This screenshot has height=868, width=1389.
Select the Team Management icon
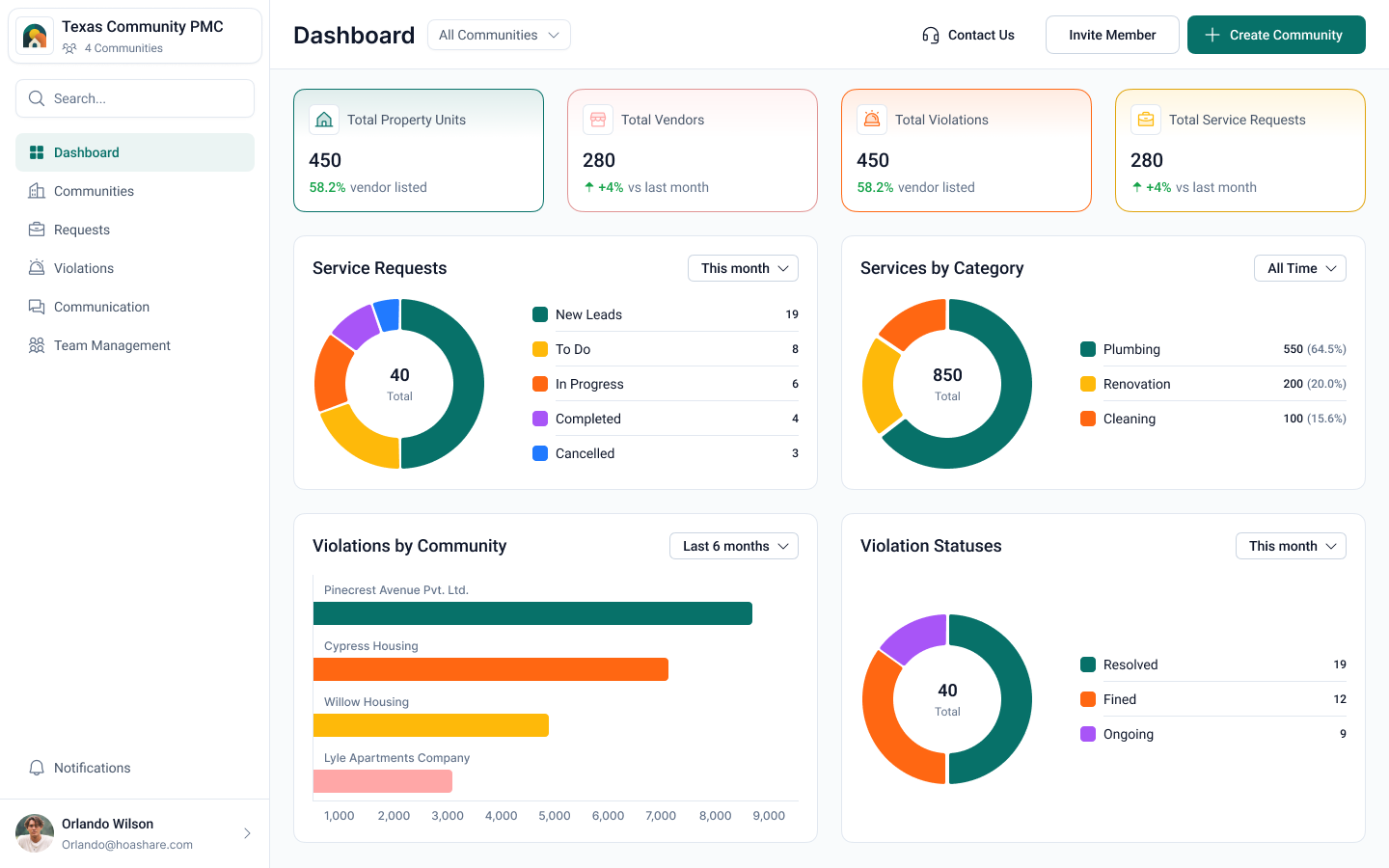[35, 345]
